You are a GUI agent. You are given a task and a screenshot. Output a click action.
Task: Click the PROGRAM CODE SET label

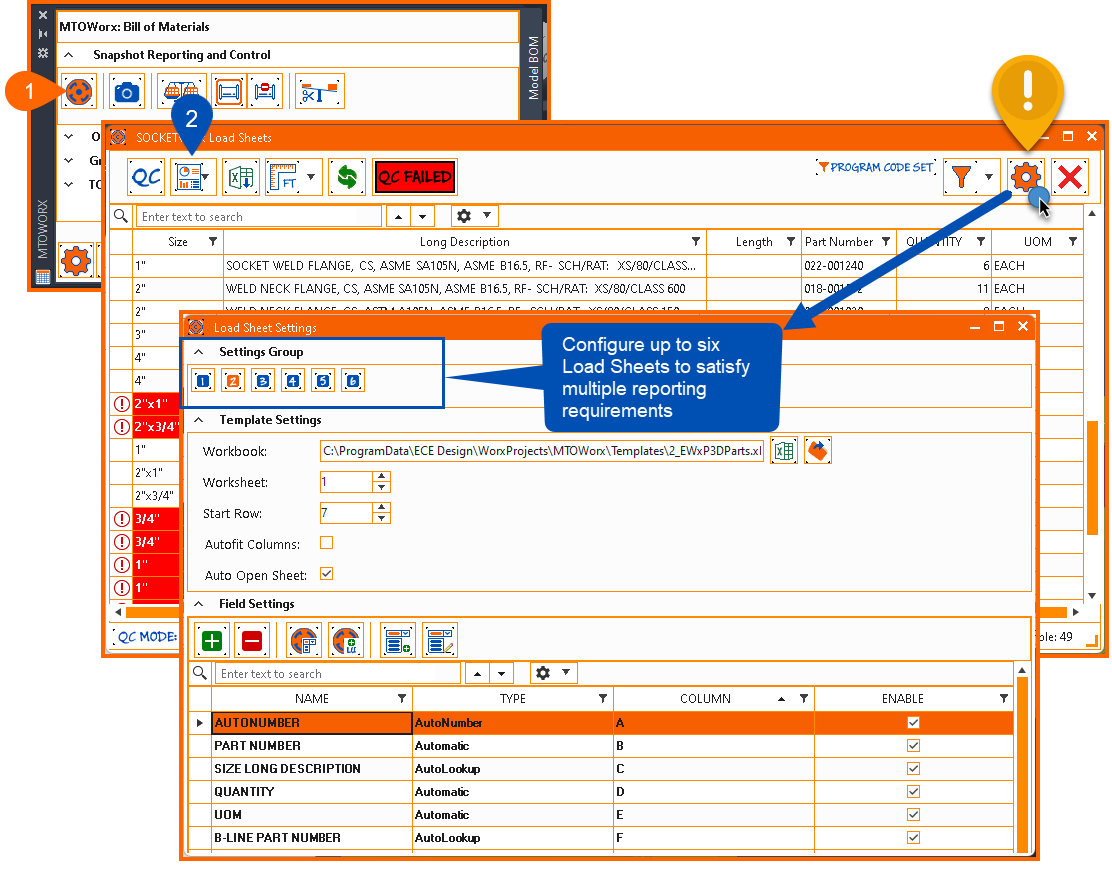click(875, 167)
